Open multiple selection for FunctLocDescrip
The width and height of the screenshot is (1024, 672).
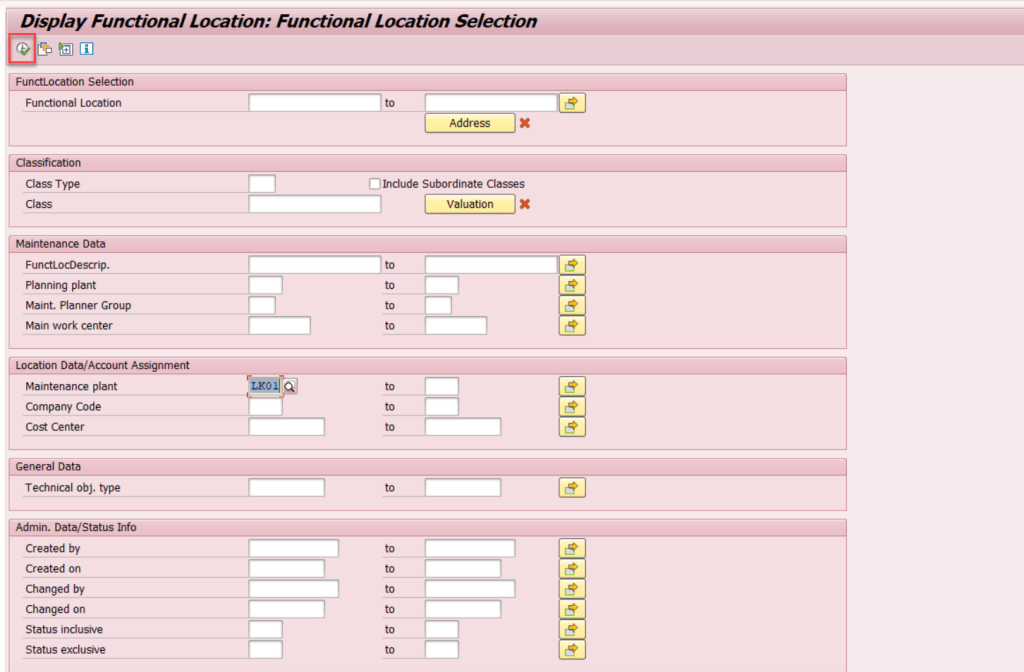[571, 264]
